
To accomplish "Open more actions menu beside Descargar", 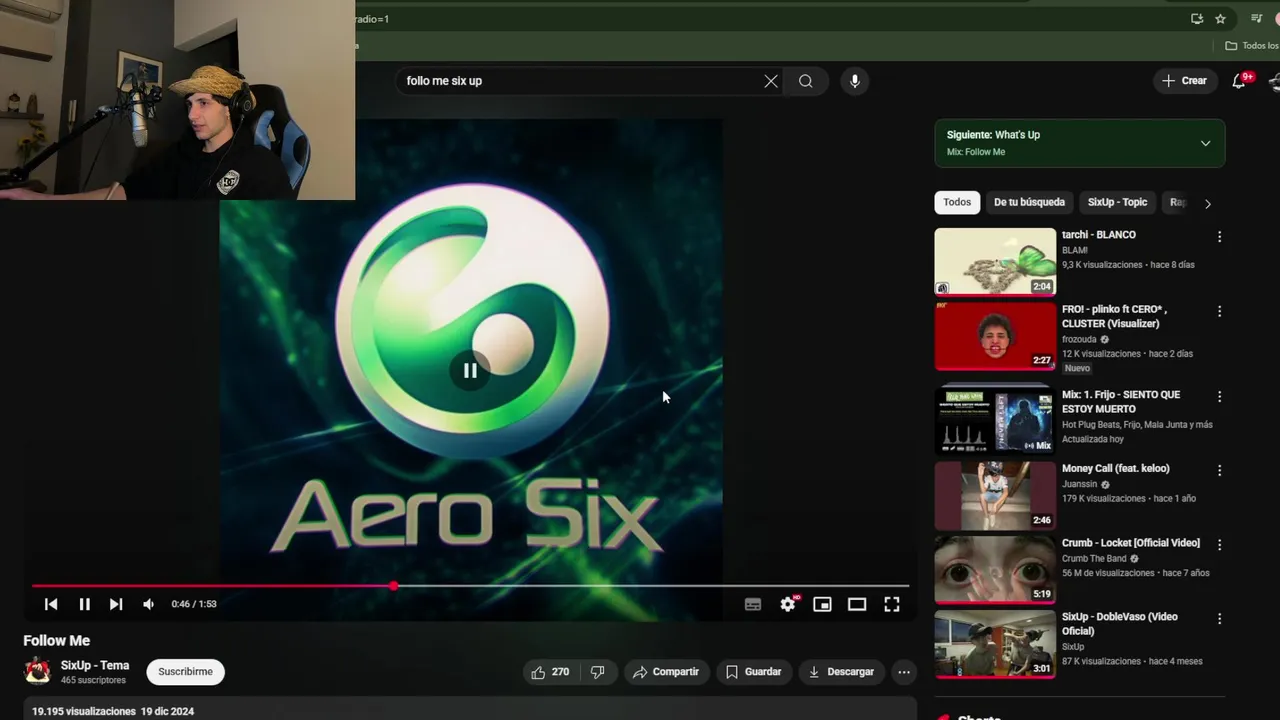I will coord(904,672).
